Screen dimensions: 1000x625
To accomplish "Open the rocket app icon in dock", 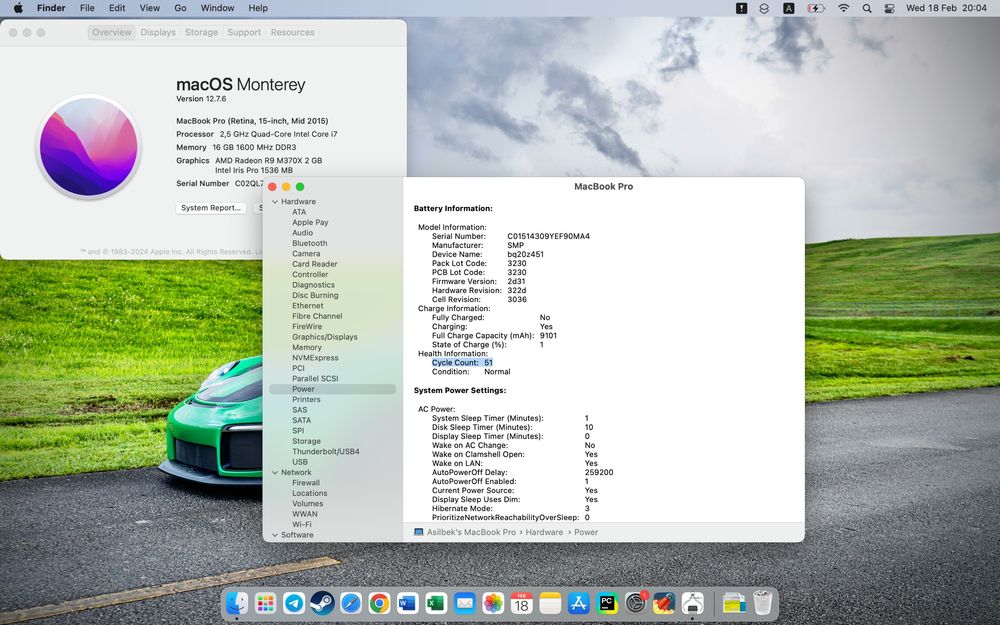I will click(664, 603).
